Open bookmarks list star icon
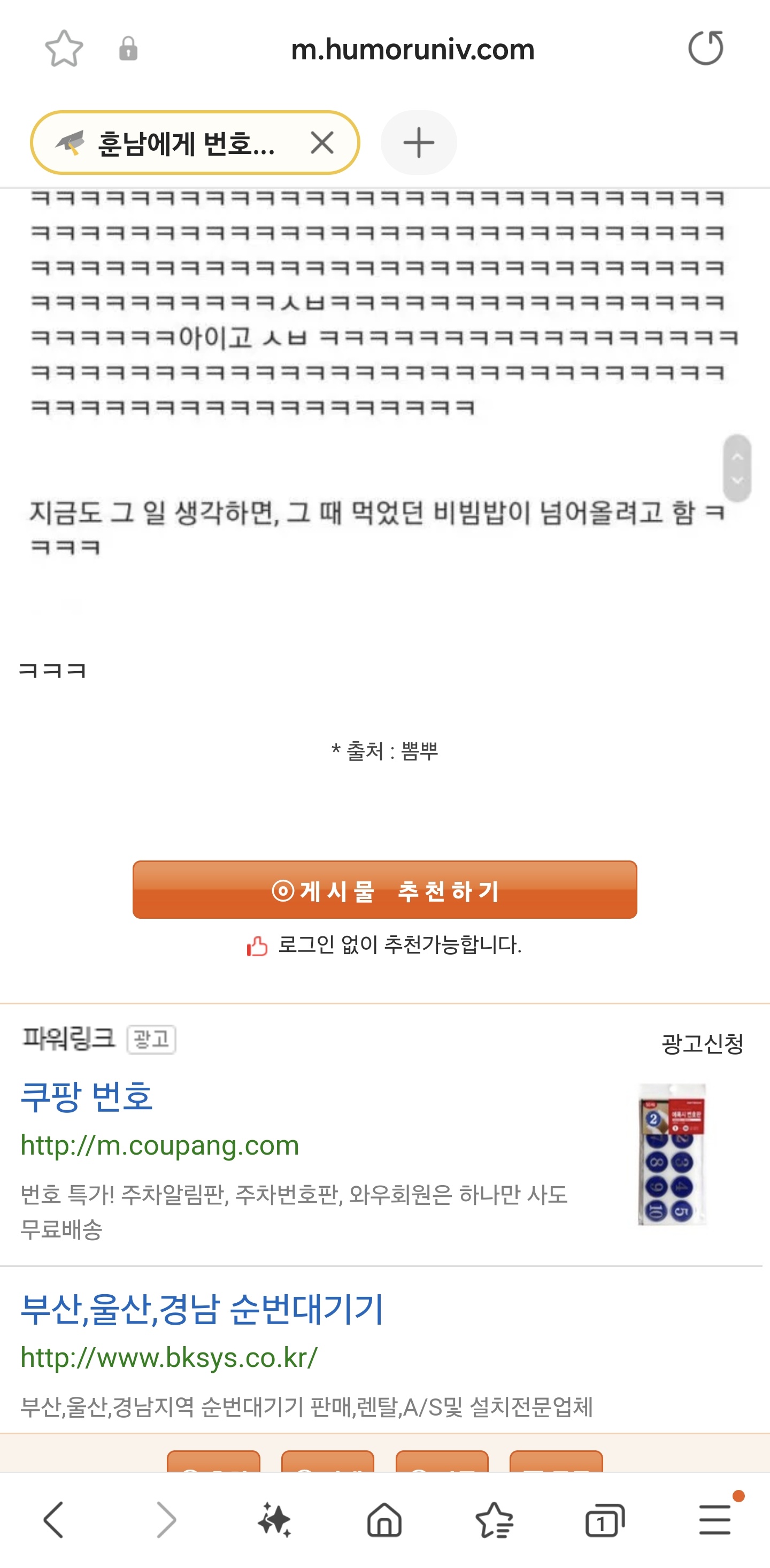The height and width of the screenshot is (1568, 770). coord(494,1520)
